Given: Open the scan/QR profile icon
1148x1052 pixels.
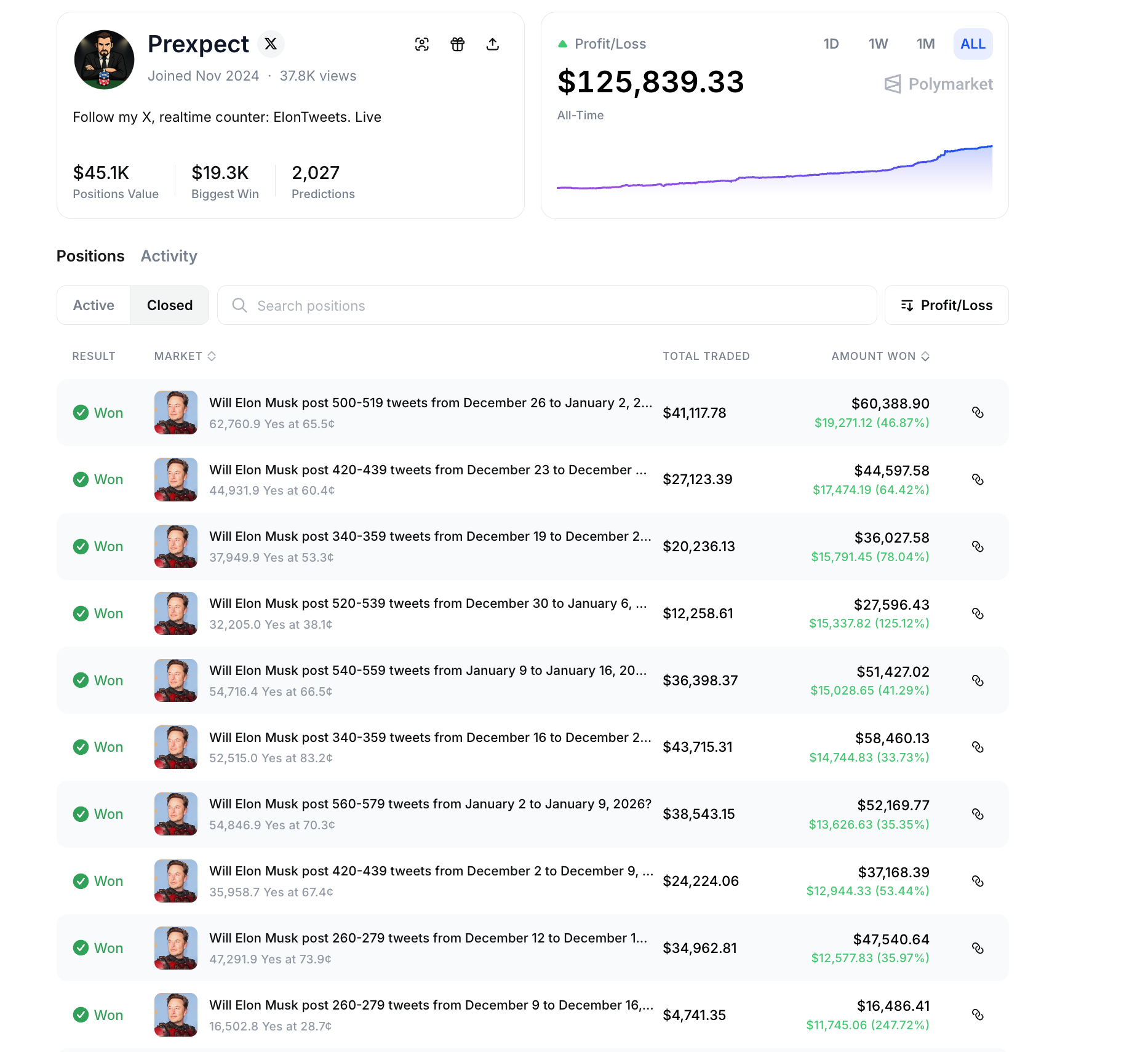Looking at the screenshot, I should [x=422, y=44].
